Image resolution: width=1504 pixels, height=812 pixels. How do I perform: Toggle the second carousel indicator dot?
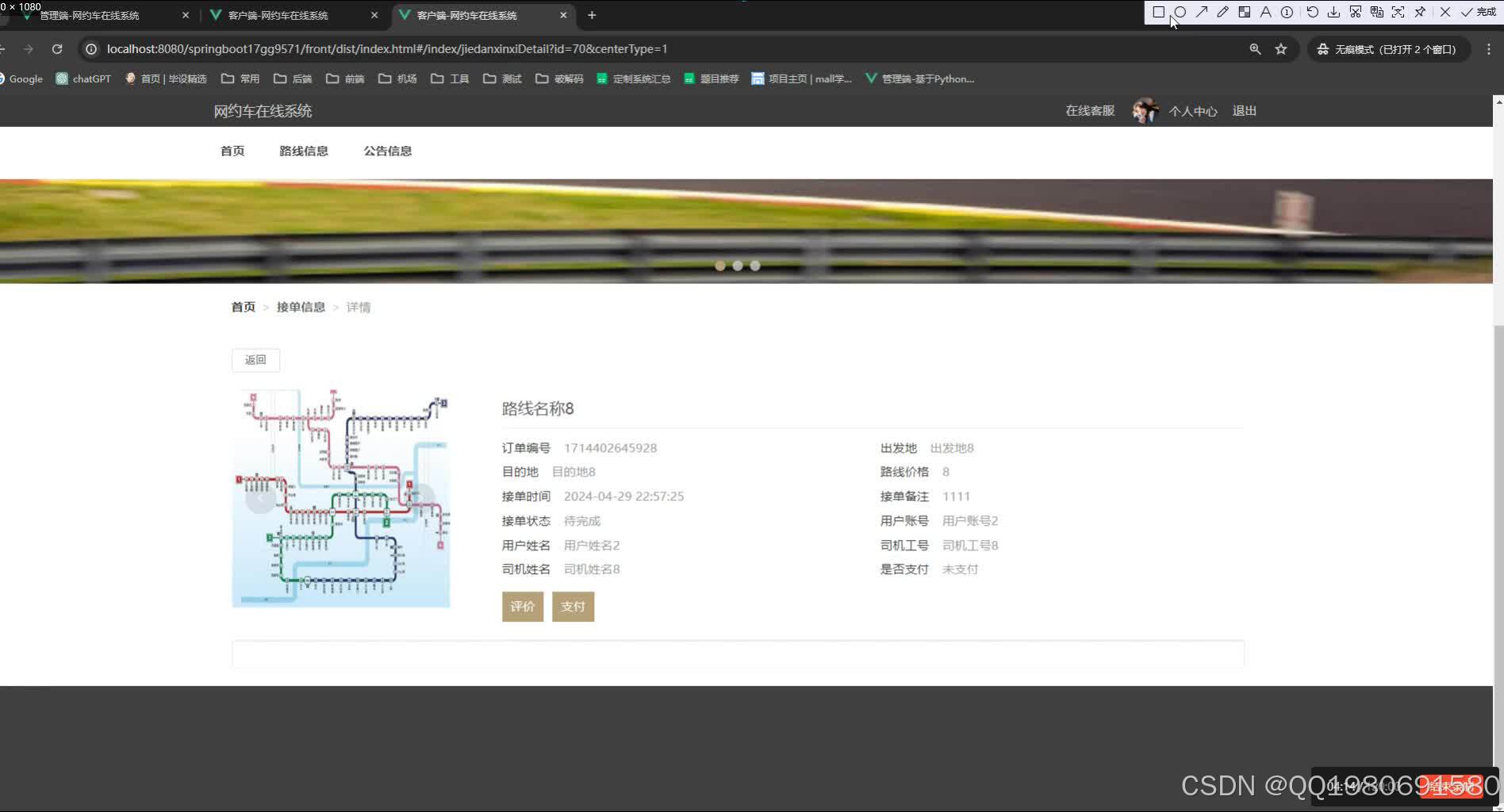(737, 266)
